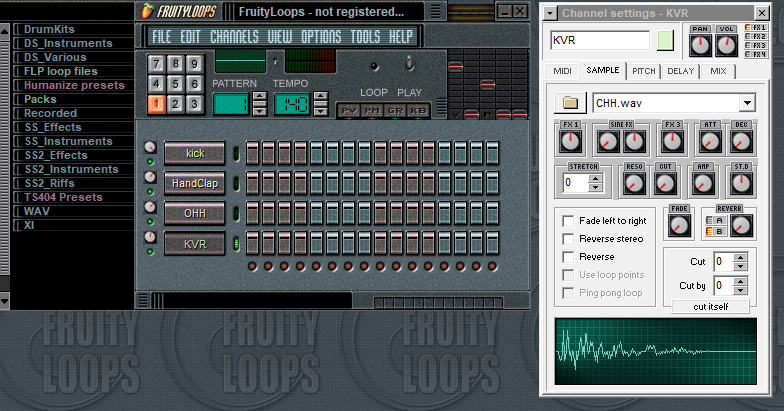The image size is (784, 411).
Task: Switch to the MIDI tab
Action: [x=562, y=71]
